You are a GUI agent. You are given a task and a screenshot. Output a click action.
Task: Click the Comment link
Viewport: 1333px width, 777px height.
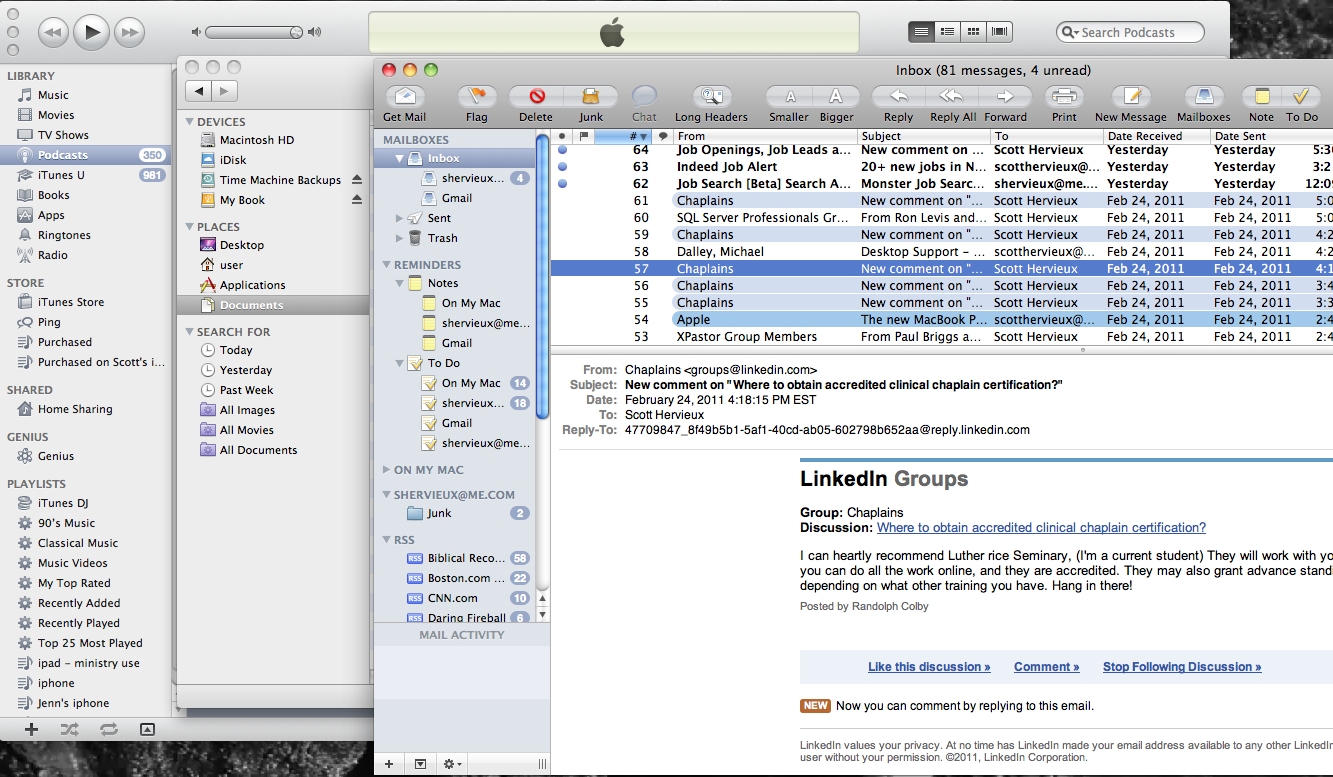(x=1046, y=667)
